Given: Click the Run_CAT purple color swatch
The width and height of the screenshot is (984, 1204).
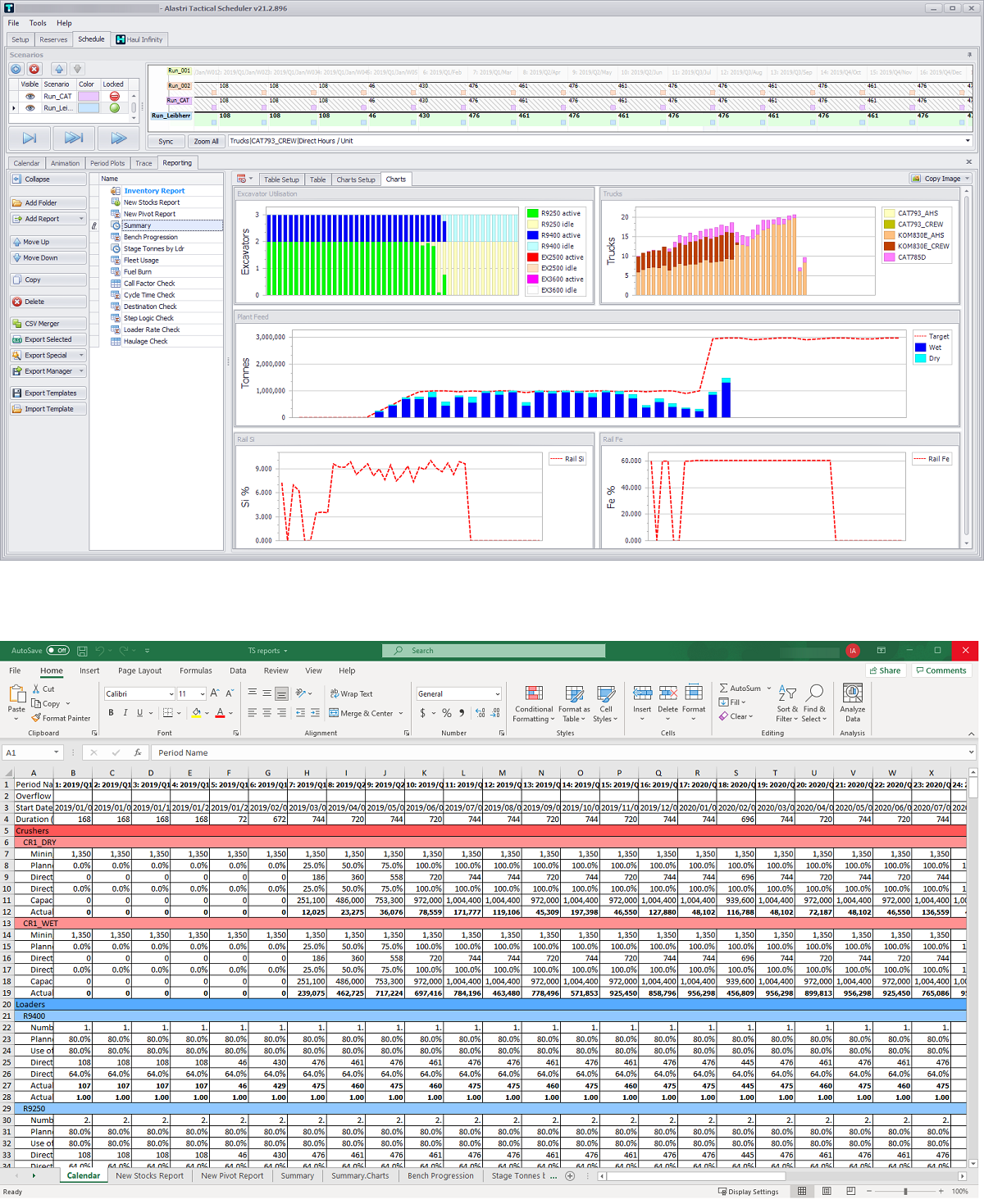Looking at the screenshot, I should pyautogui.click(x=89, y=96).
